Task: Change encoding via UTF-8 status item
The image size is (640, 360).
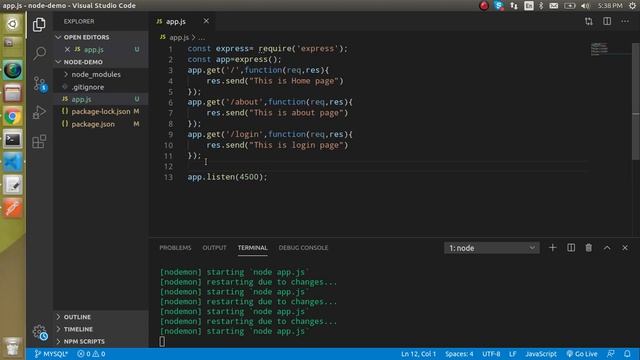Action: (x=491, y=354)
